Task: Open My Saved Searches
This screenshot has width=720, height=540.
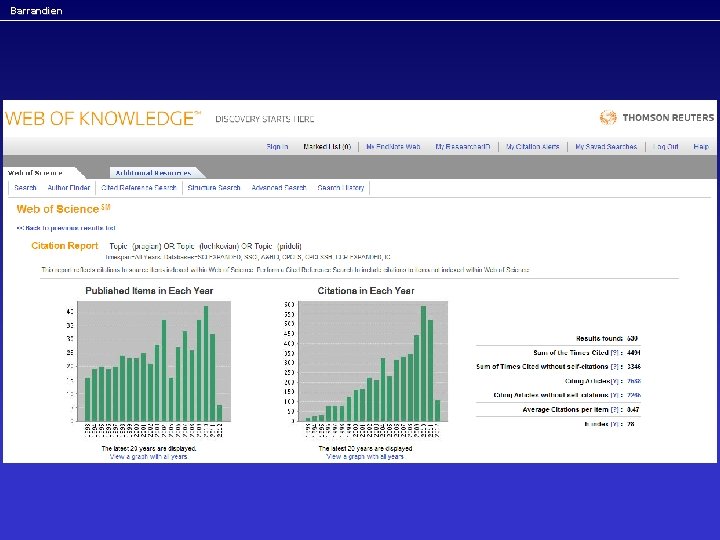Action: (x=606, y=146)
